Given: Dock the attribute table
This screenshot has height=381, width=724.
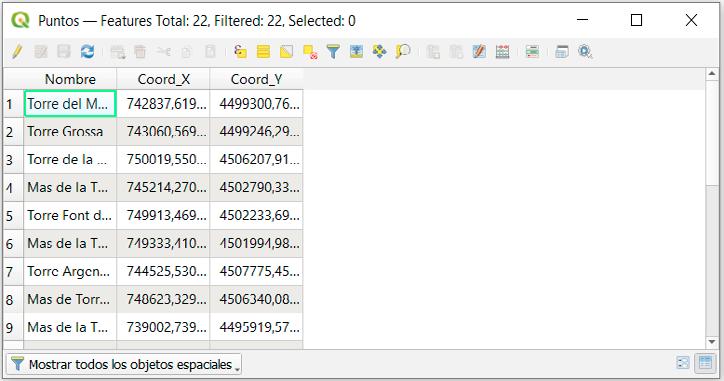Looking at the screenshot, I should [561, 51].
